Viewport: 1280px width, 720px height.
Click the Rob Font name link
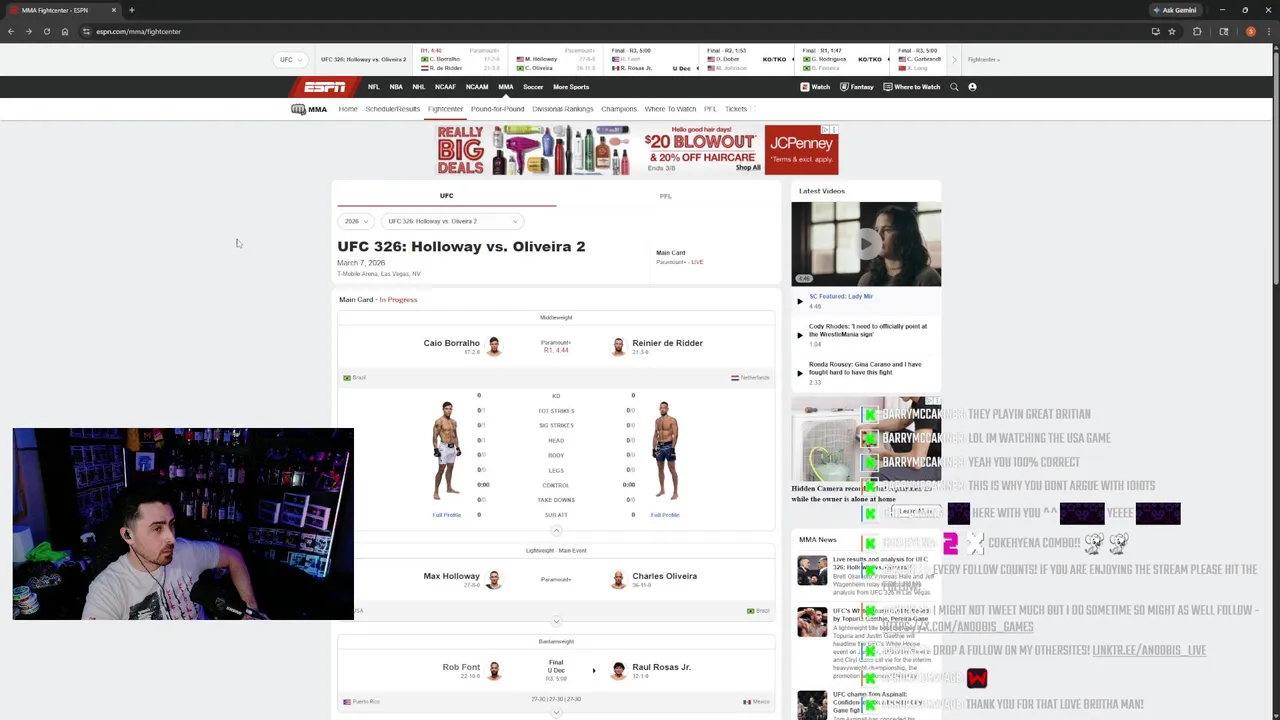point(461,667)
